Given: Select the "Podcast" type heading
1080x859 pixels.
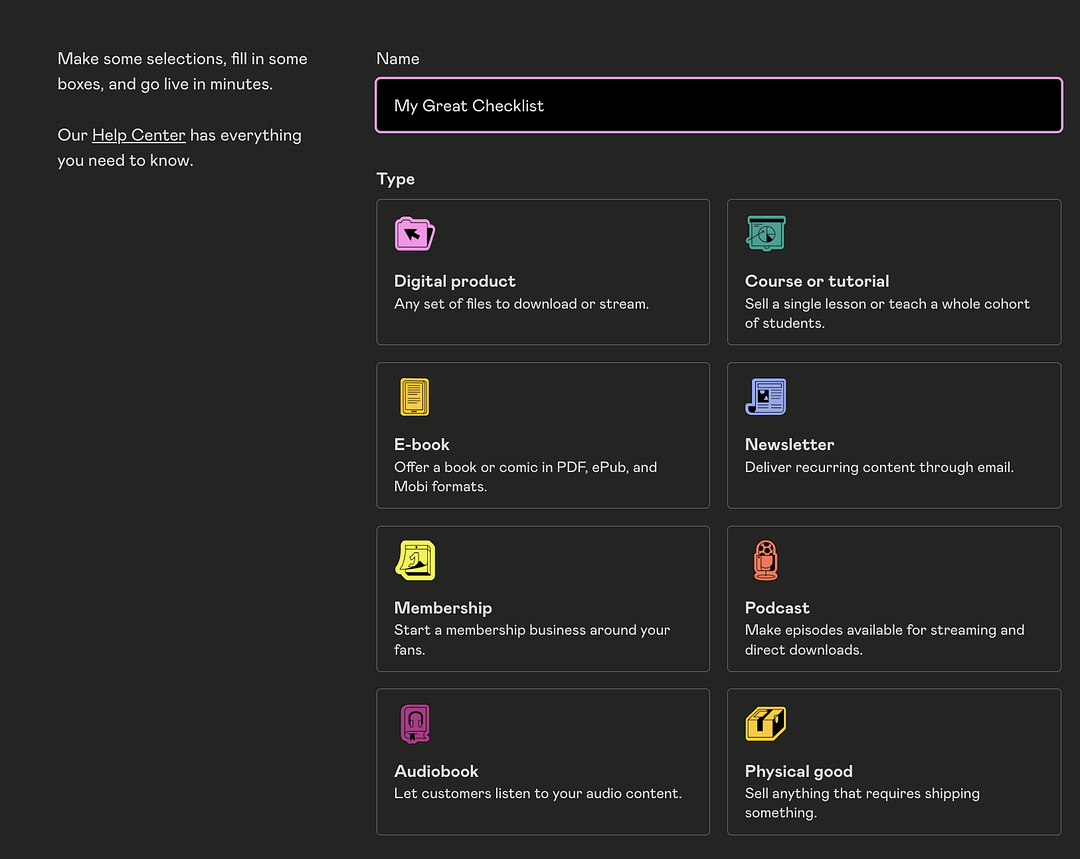Looking at the screenshot, I should (x=777, y=607).
